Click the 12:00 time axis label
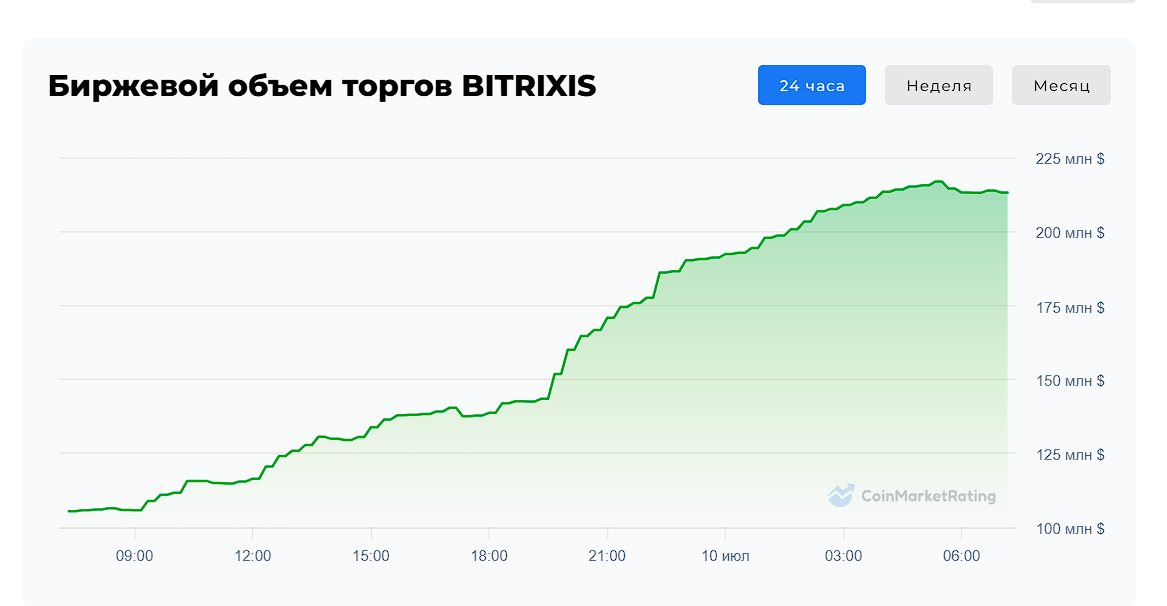The width and height of the screenshot is (1167, 606). [x=253, y=556]
